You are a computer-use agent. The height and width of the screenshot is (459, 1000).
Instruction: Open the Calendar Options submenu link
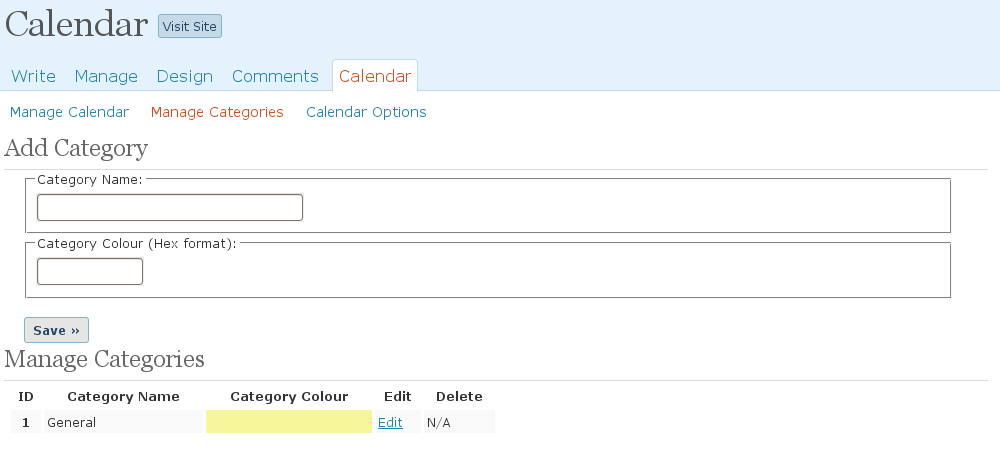[366, 112]
